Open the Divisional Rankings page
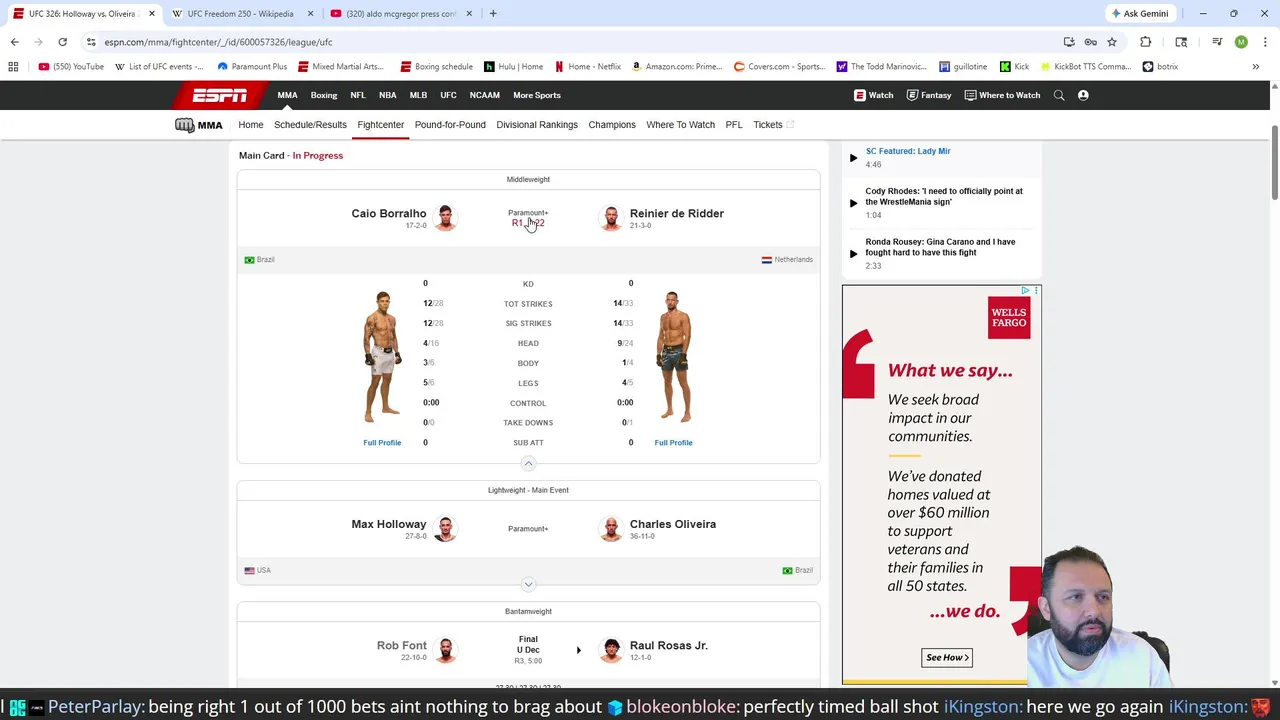Screen dimensions: 1280x720 [x=537, y=125]
